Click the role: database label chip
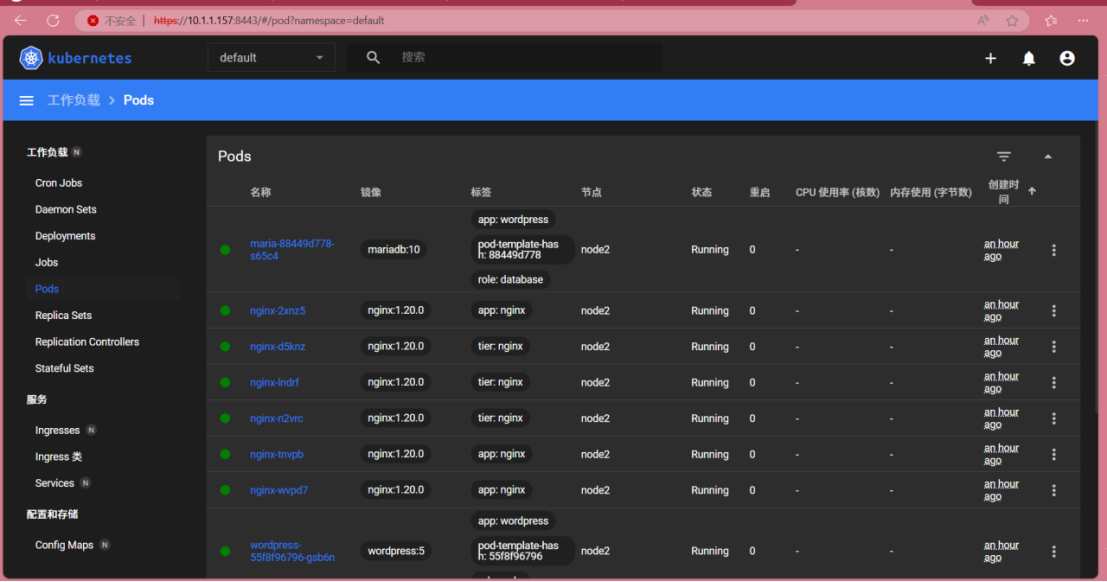Image resolution: width=1107 pixels, height=582 pixels. 510,280
